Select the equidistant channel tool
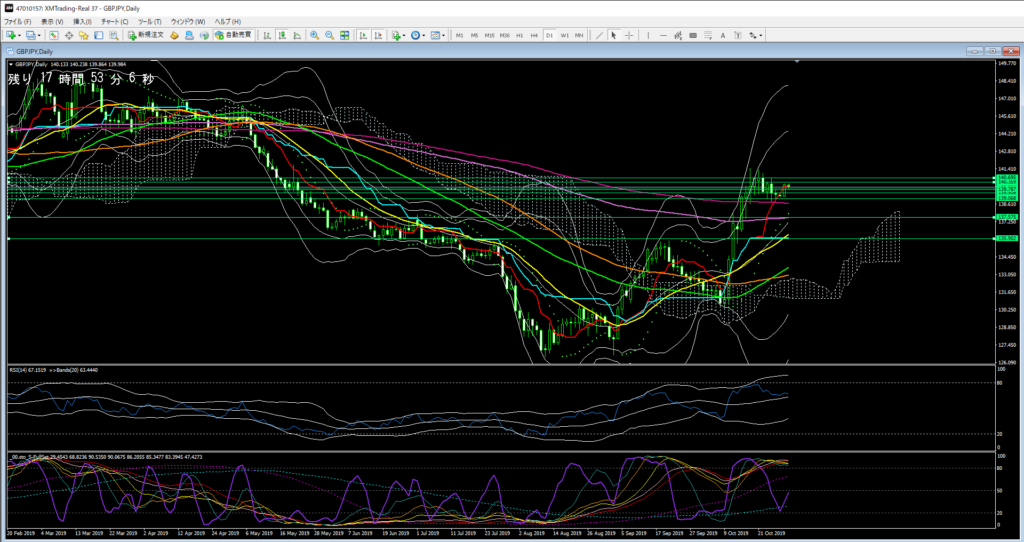Image resolution: width=1024 pixels, height=542 pixels. pos(678,35)
